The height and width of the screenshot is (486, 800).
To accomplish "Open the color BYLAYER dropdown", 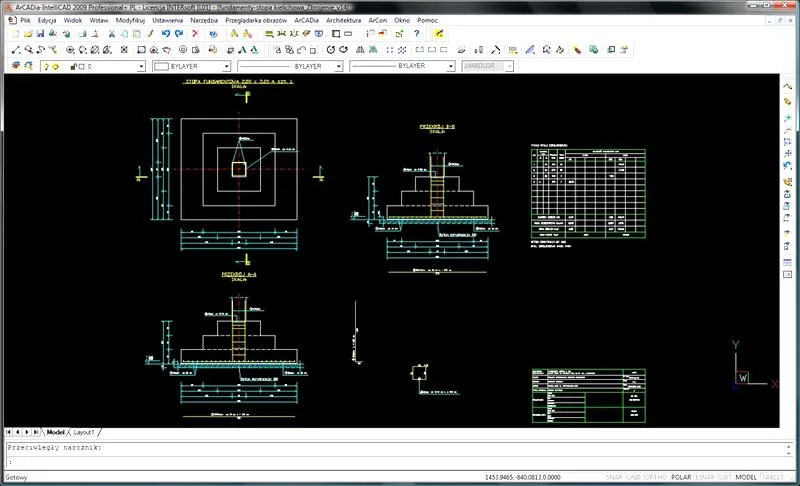I will [227, 66].
